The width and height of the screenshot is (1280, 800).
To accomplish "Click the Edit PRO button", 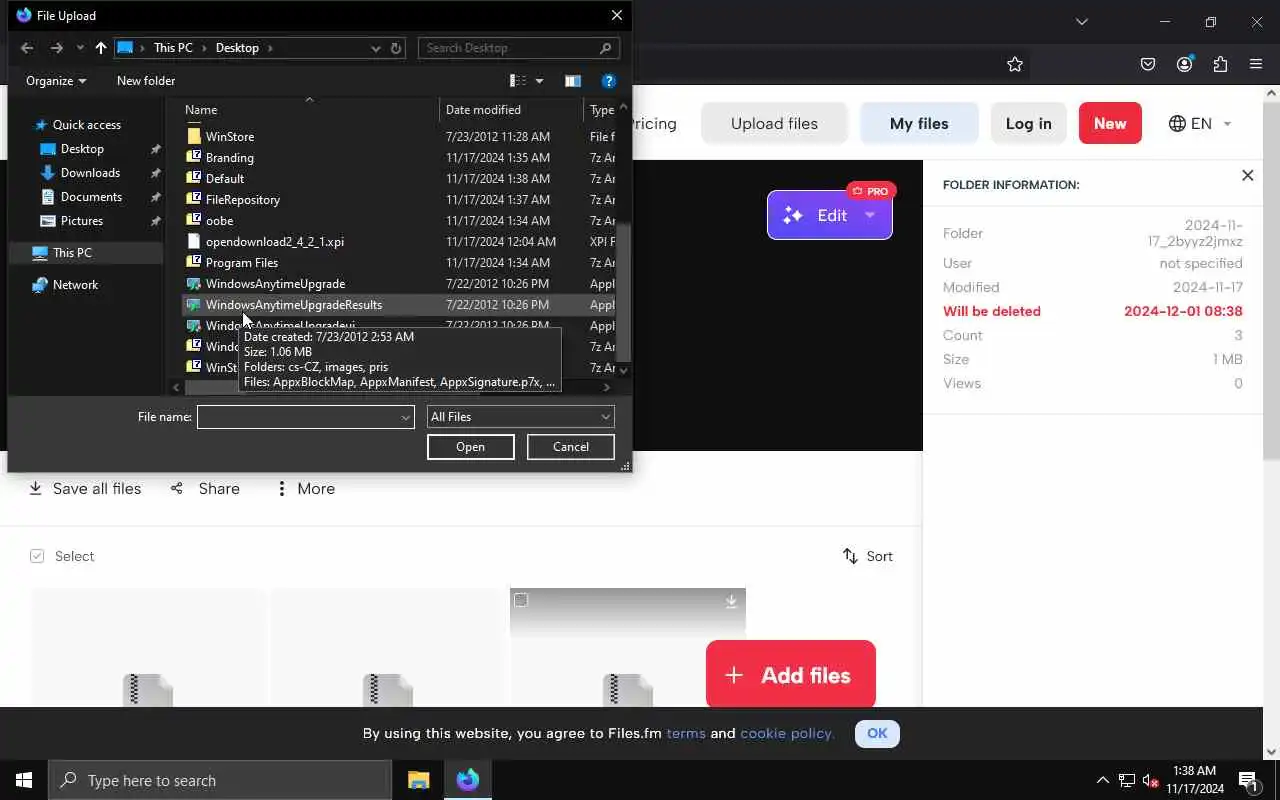I will click(x=829, y=215).
